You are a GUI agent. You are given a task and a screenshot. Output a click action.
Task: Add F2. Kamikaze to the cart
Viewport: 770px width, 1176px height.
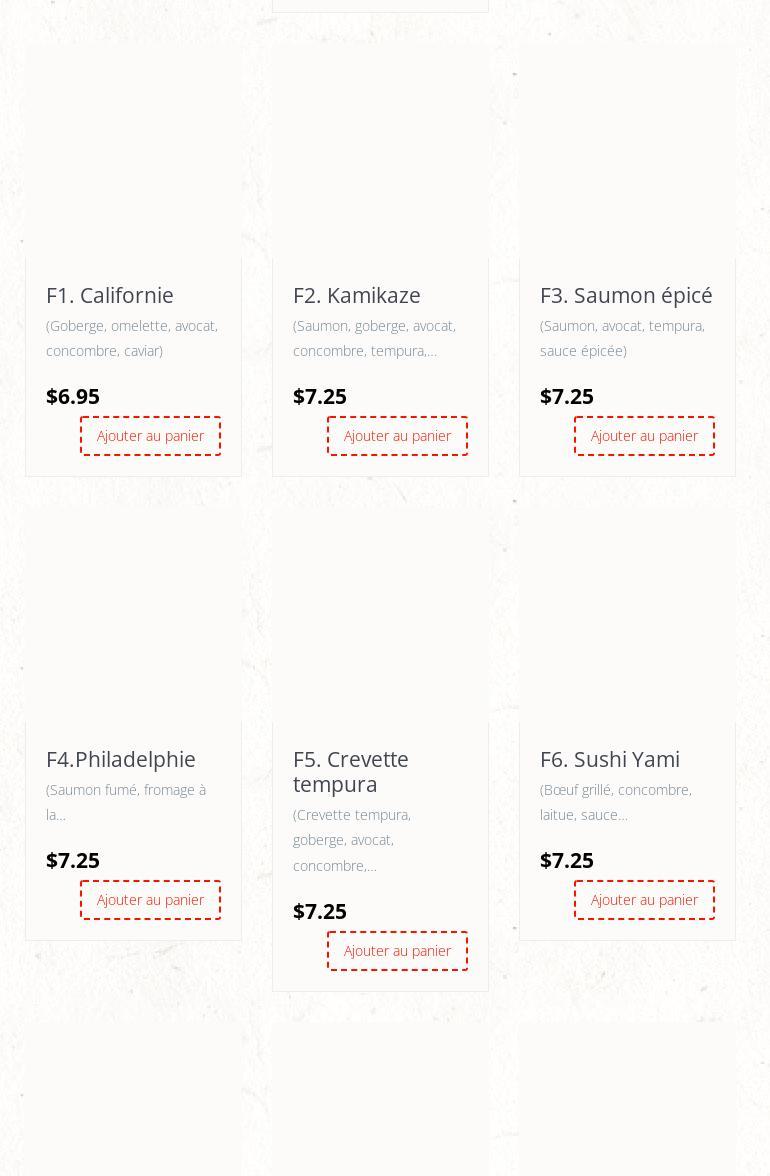click(x=397, y=436)
